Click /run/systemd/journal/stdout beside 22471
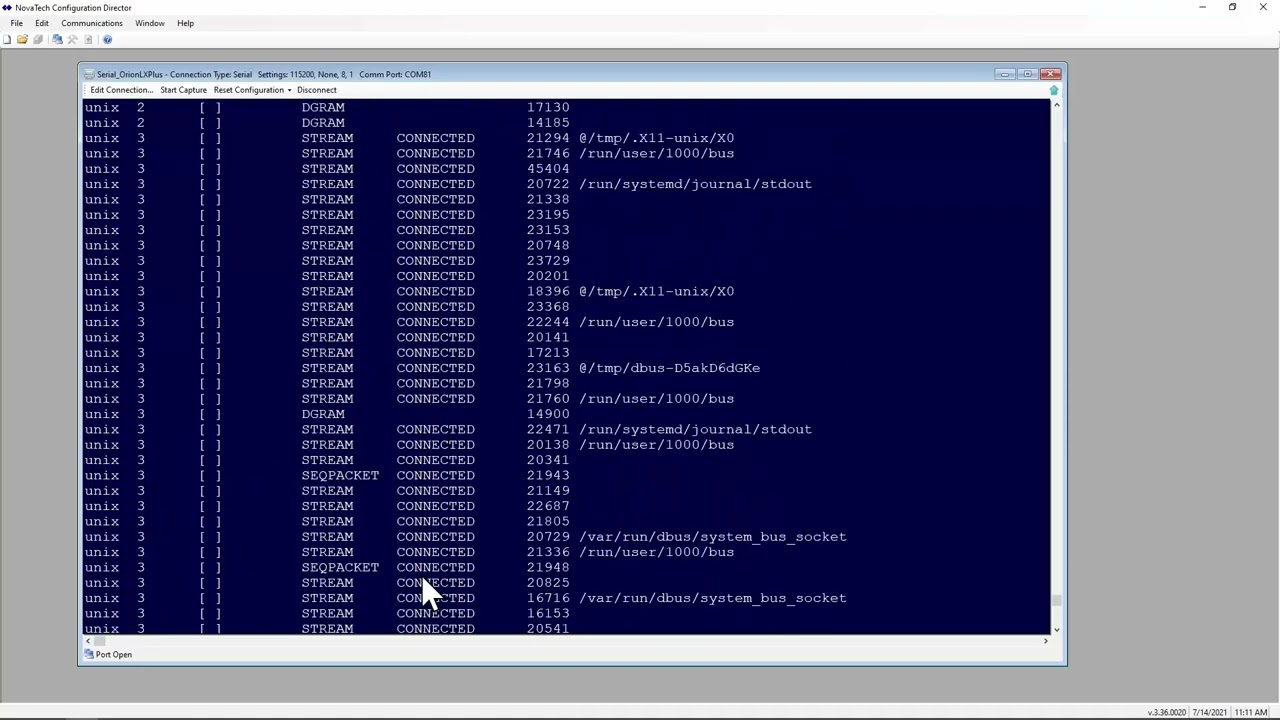Image resolution: width=1280 pixels, height=720 pixels. [696, 430]
